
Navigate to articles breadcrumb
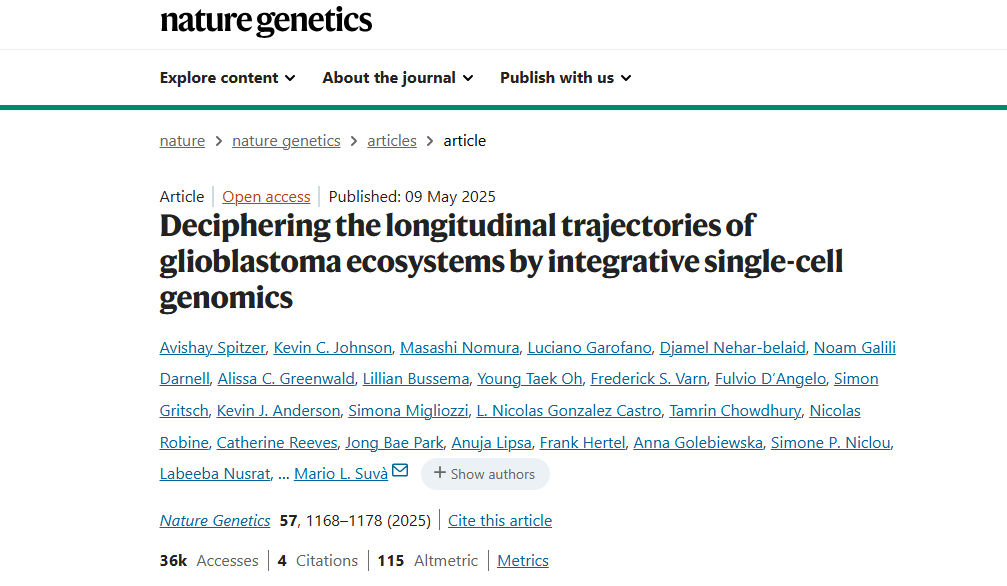(392, 141)
